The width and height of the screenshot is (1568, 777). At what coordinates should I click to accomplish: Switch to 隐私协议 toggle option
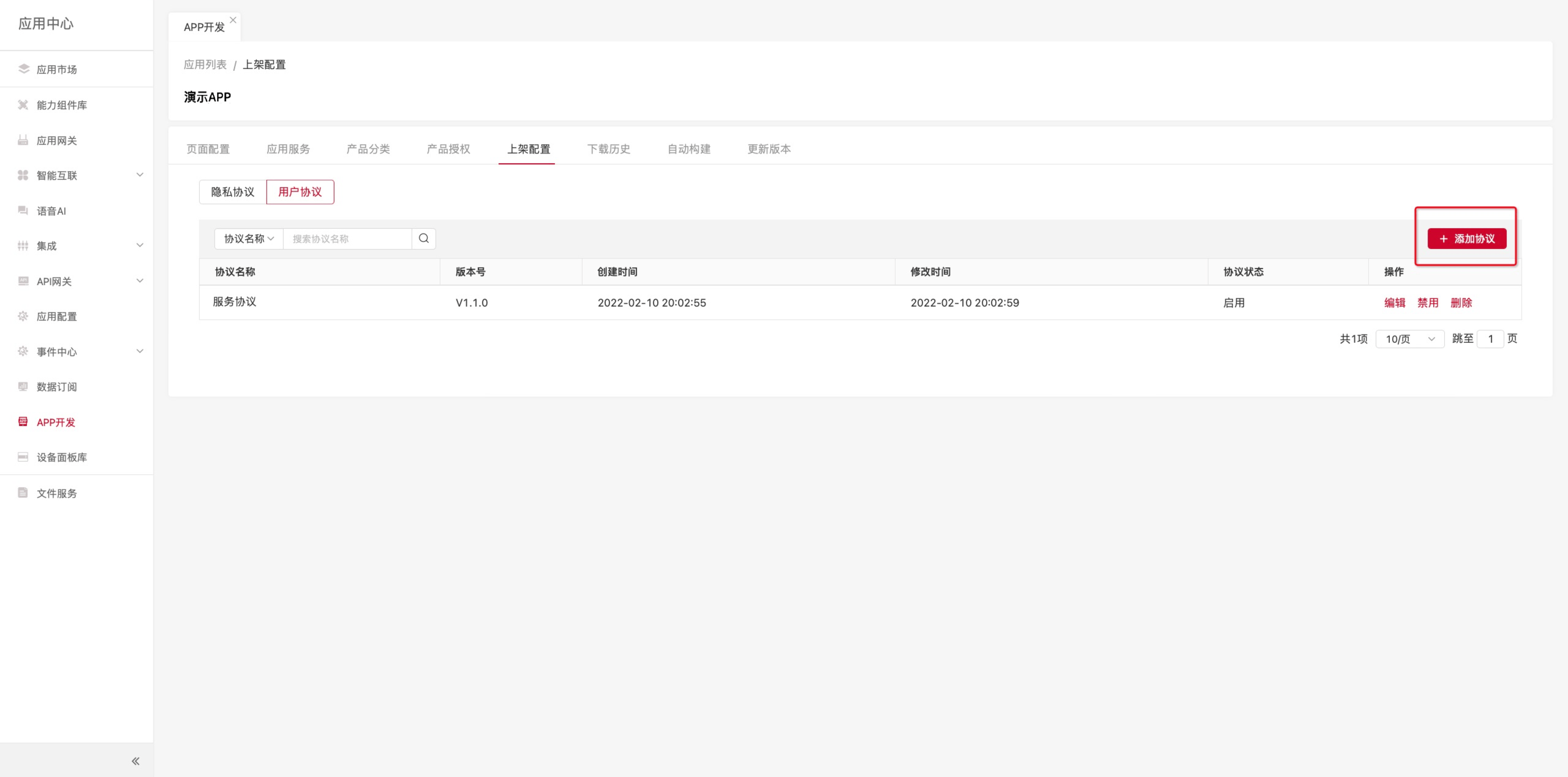click(232, 192)
